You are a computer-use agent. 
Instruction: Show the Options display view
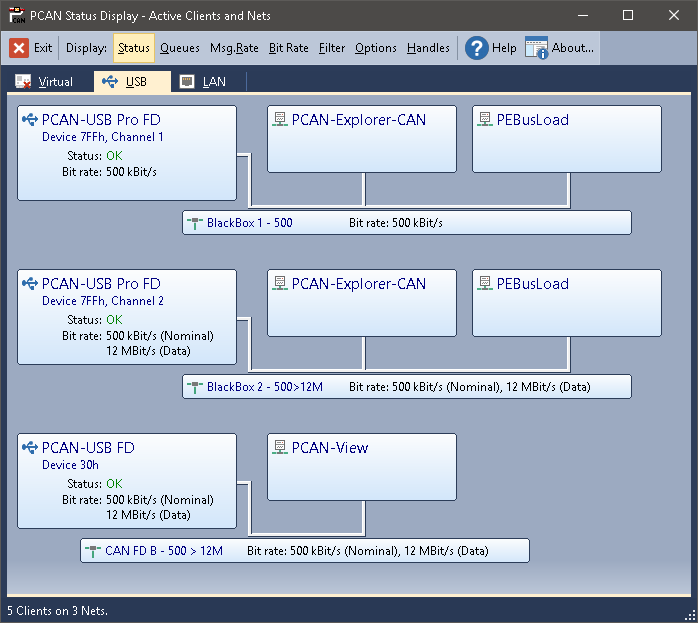point(376,48)
